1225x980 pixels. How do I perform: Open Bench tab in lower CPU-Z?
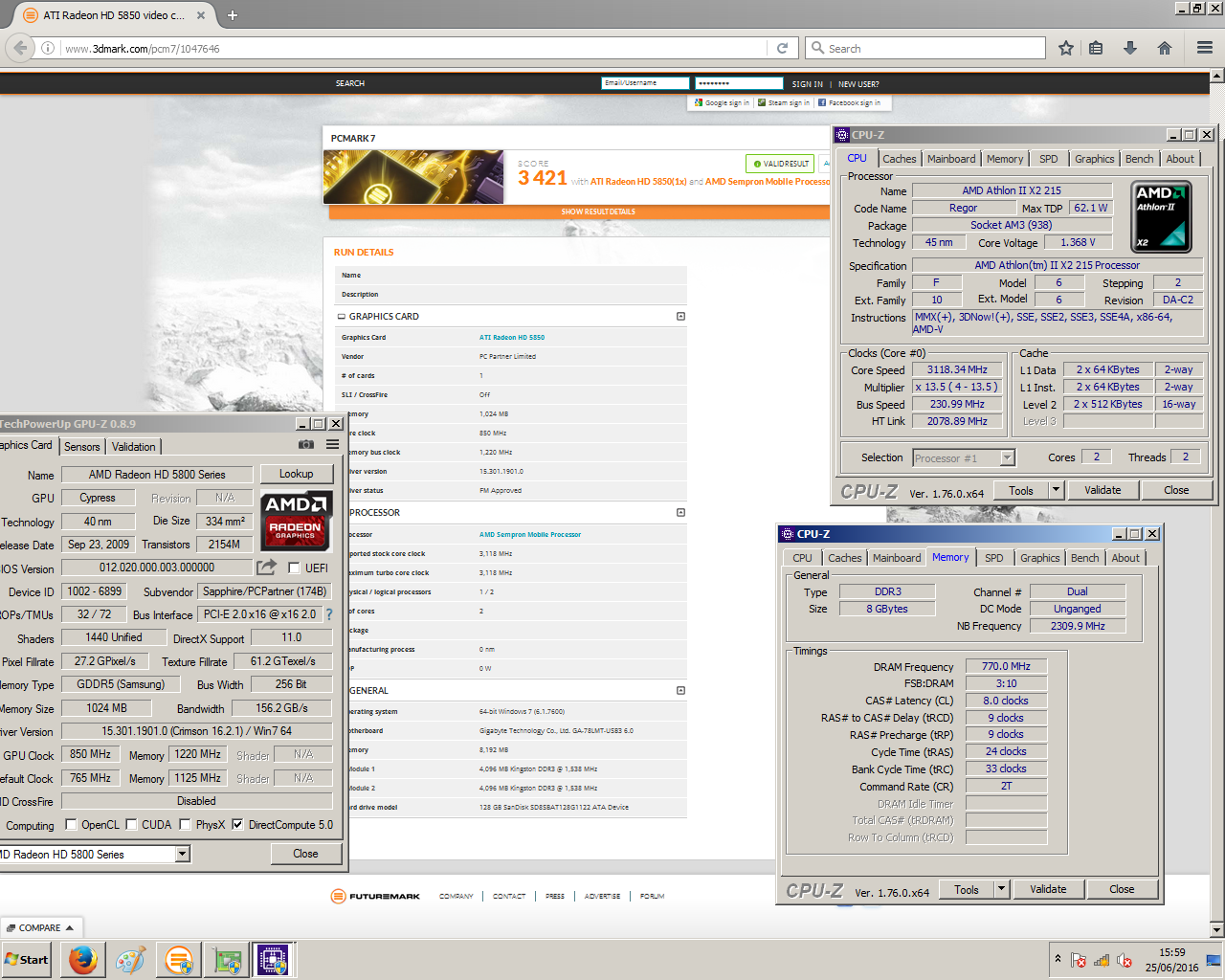tap(1085, 558)
